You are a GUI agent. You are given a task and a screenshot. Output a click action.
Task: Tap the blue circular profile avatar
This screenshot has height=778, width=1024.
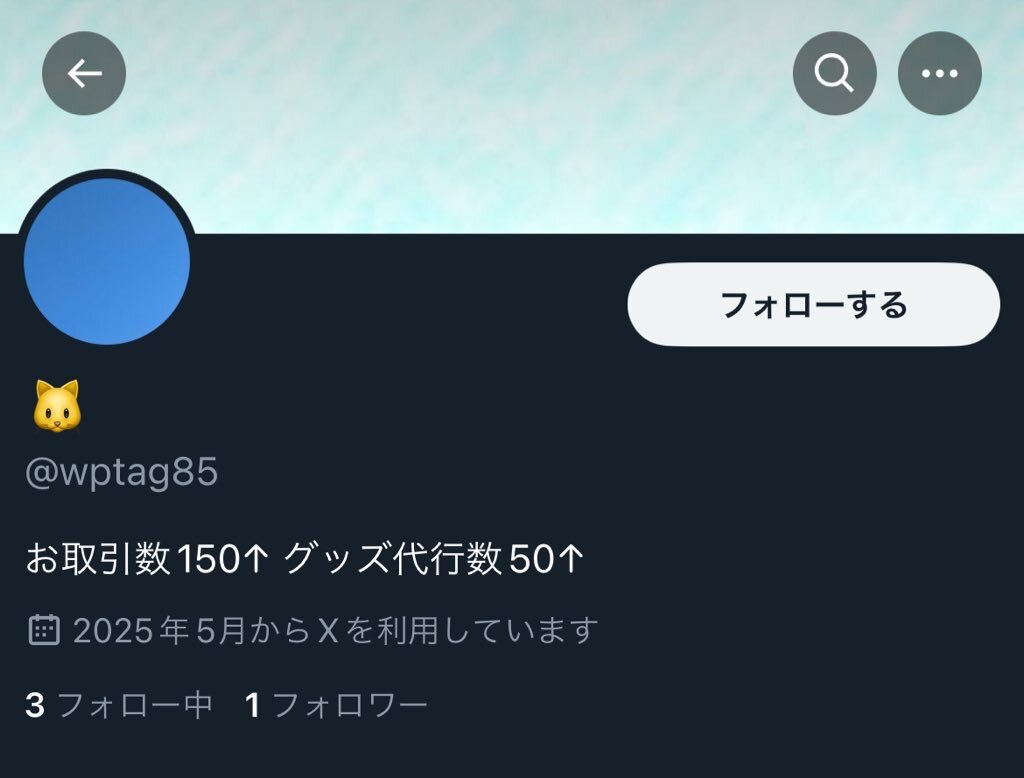[x=107, y=261]
